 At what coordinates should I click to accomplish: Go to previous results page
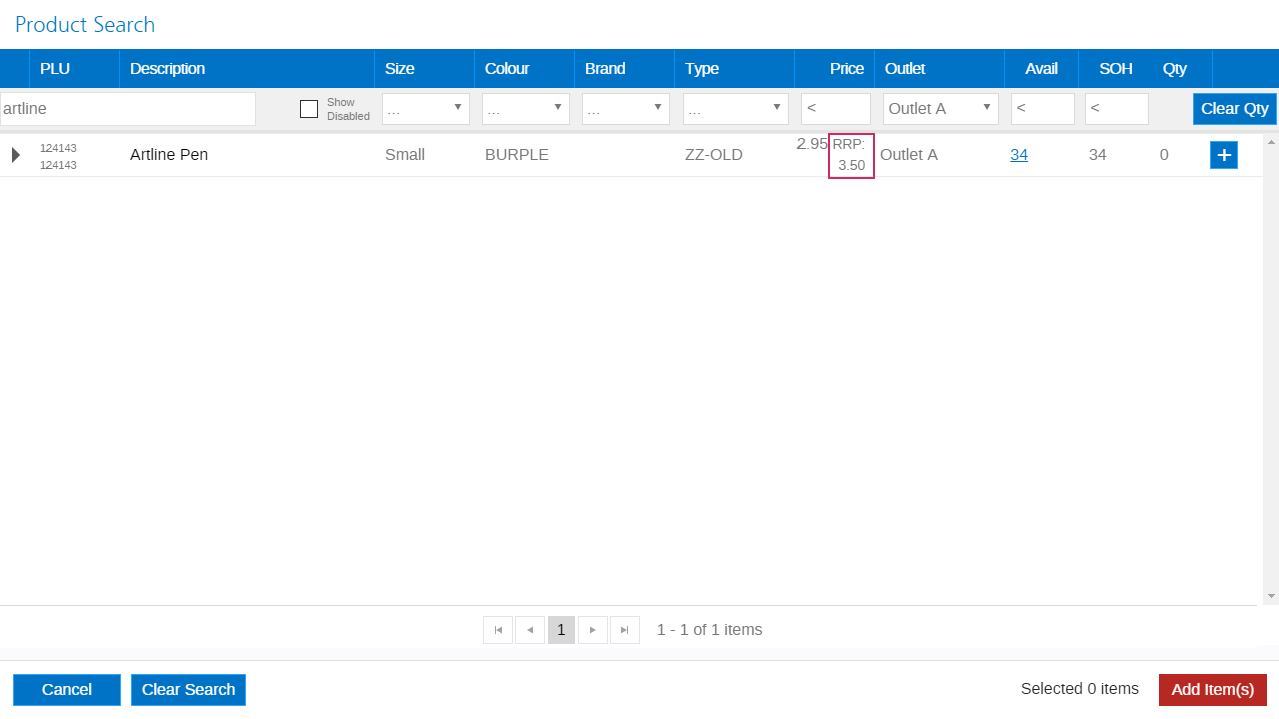(x=530, y=630)
